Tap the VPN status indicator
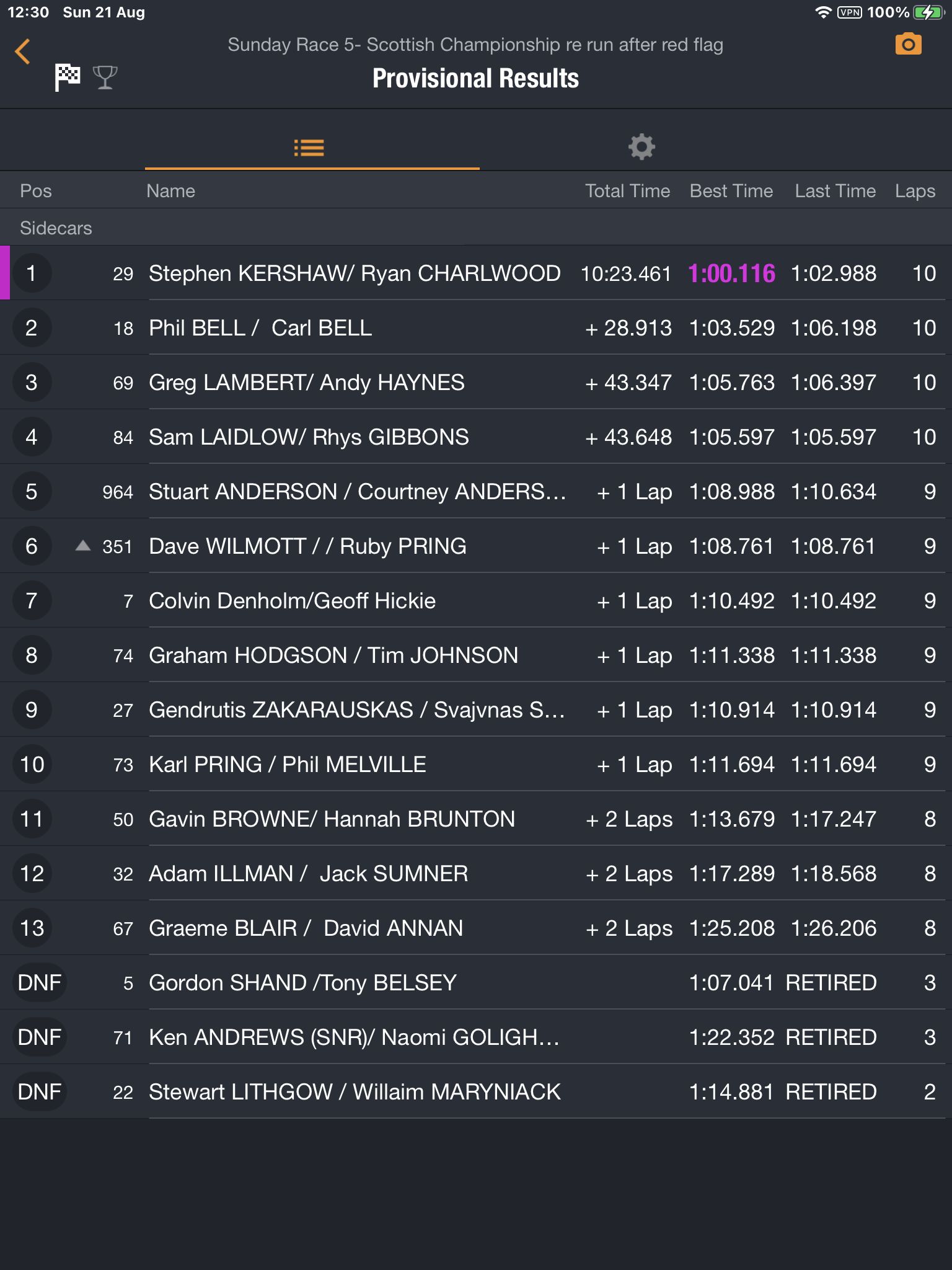The image size is (952, 1270). 849,12
